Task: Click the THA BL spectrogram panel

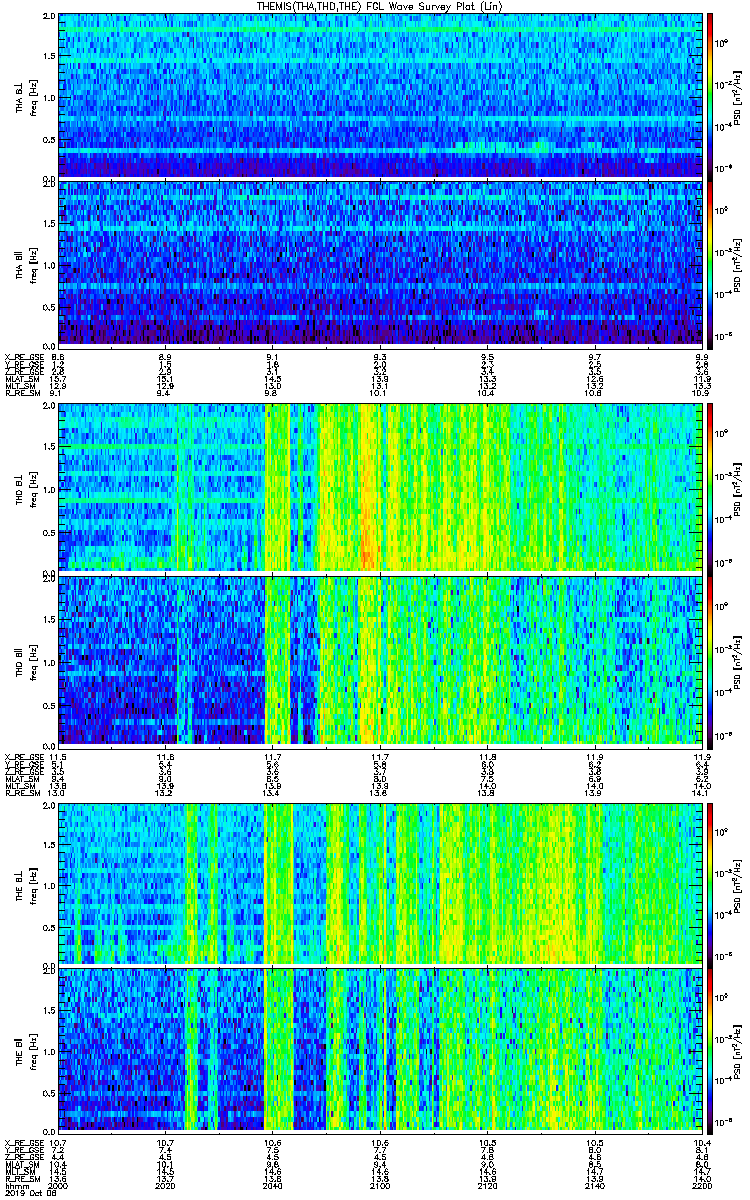Action: [x=379, y=95]
